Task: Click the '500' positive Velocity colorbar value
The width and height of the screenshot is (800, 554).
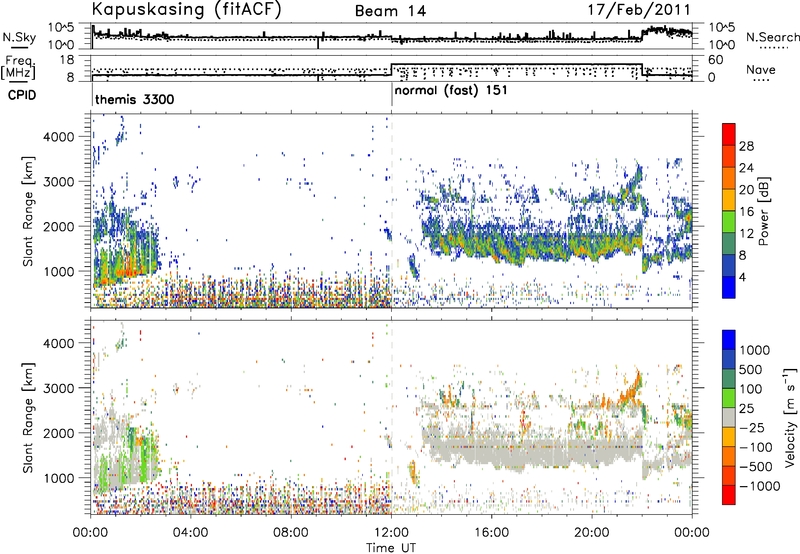Action: tap(751, 369)
